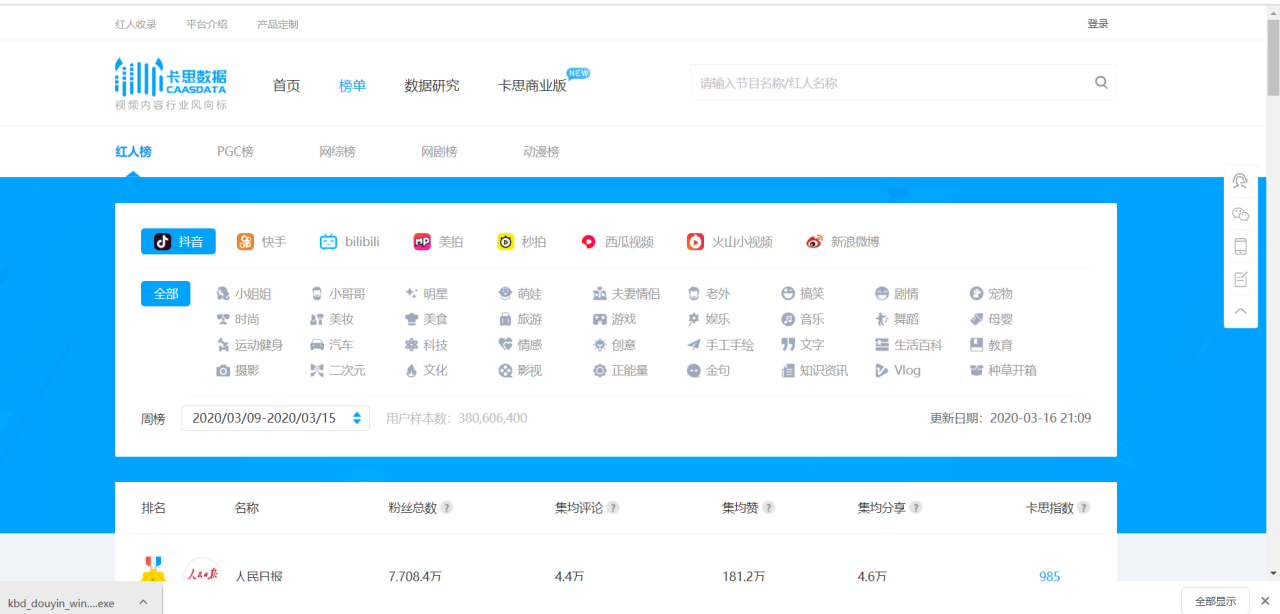Open the customer service headset icon in sidebar

click(1240, 181)
